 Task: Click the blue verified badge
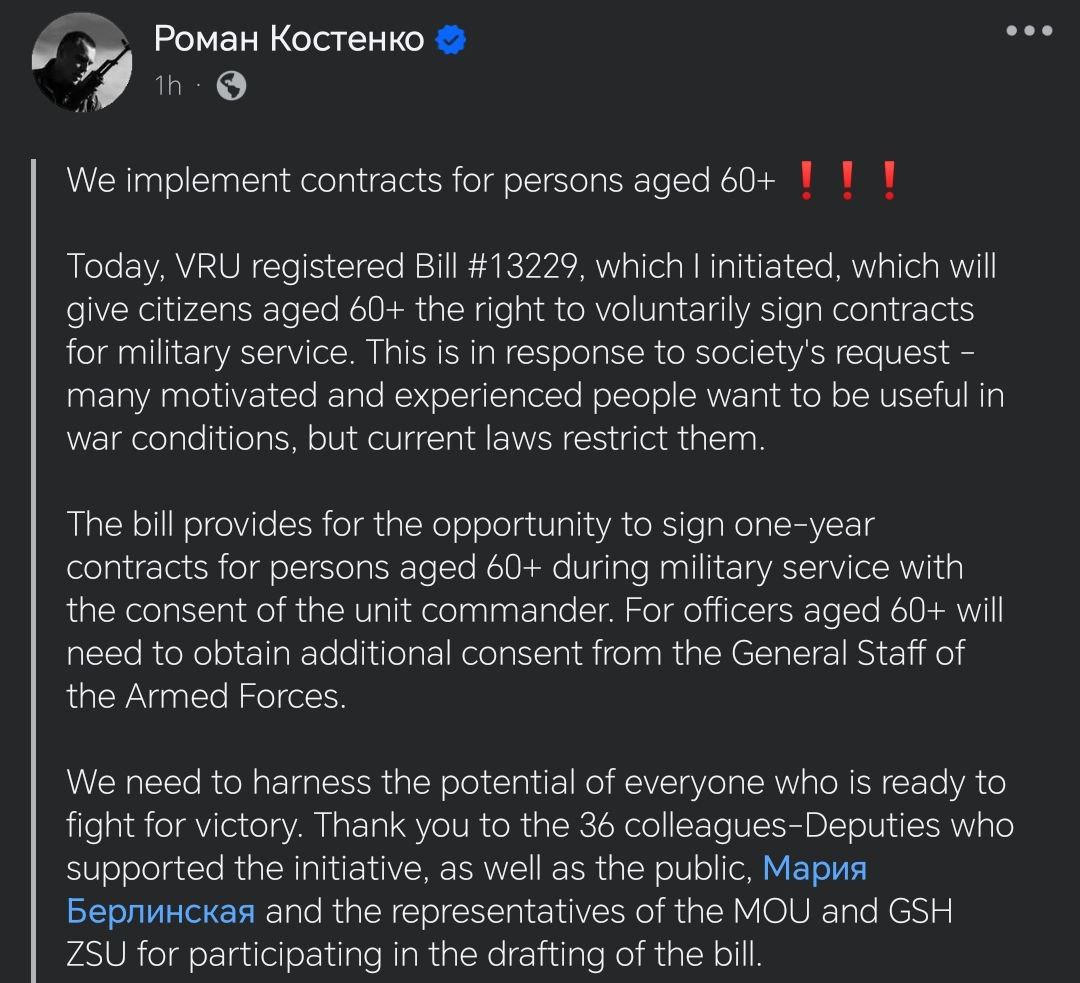click(x=452, y=40)
